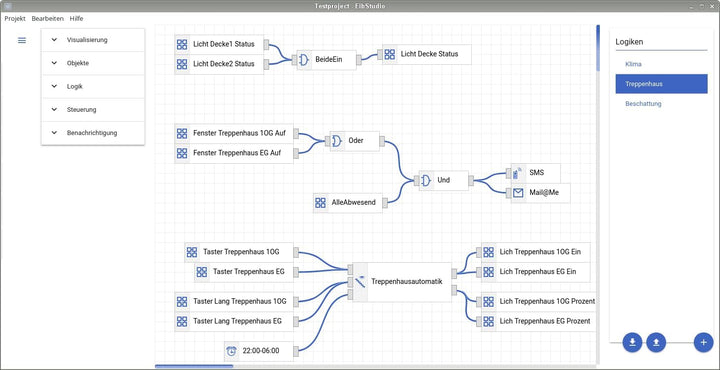720x370 pixels.
Task: Click the Mail@Me envelope icon
Action: click(518, 193)
